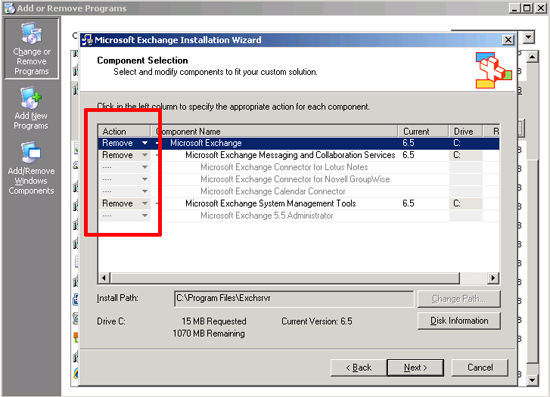550x397 pixels.
Task: Open Action dropdown for Connector for Novell GroupWise
Action: (x=145, y=179)
